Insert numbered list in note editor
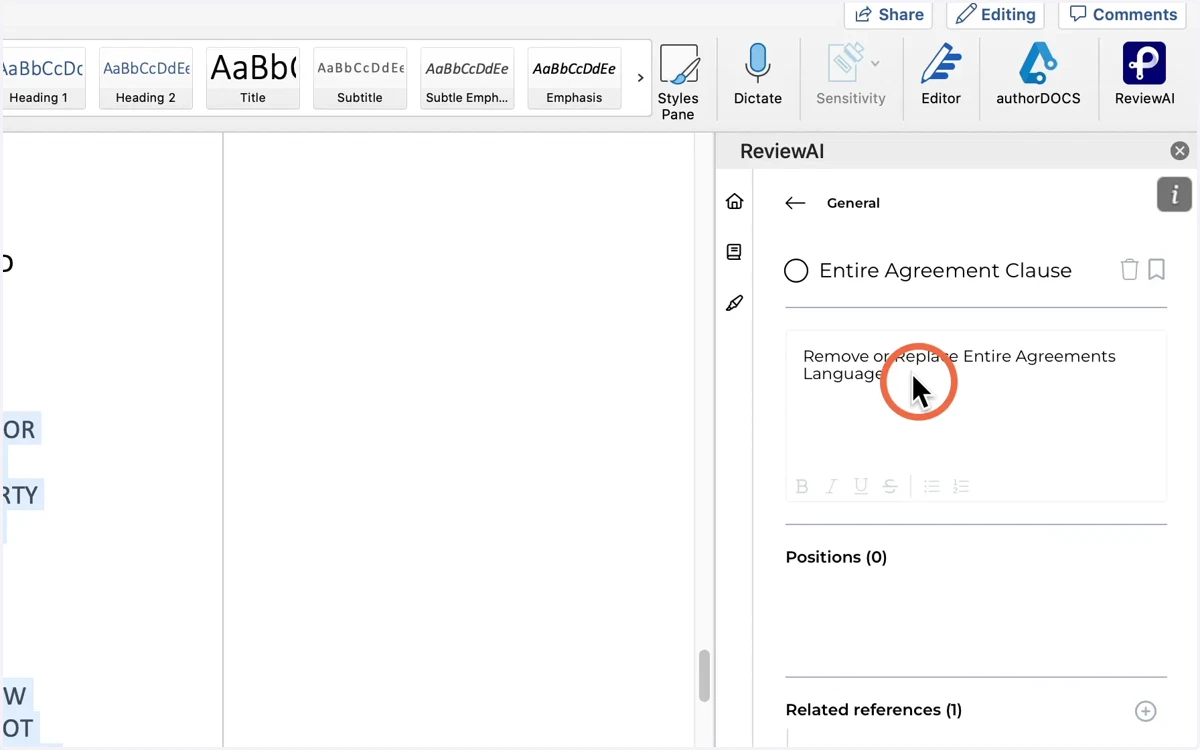The height and width of the screenshot is (750, 1200). coord(961,487)
